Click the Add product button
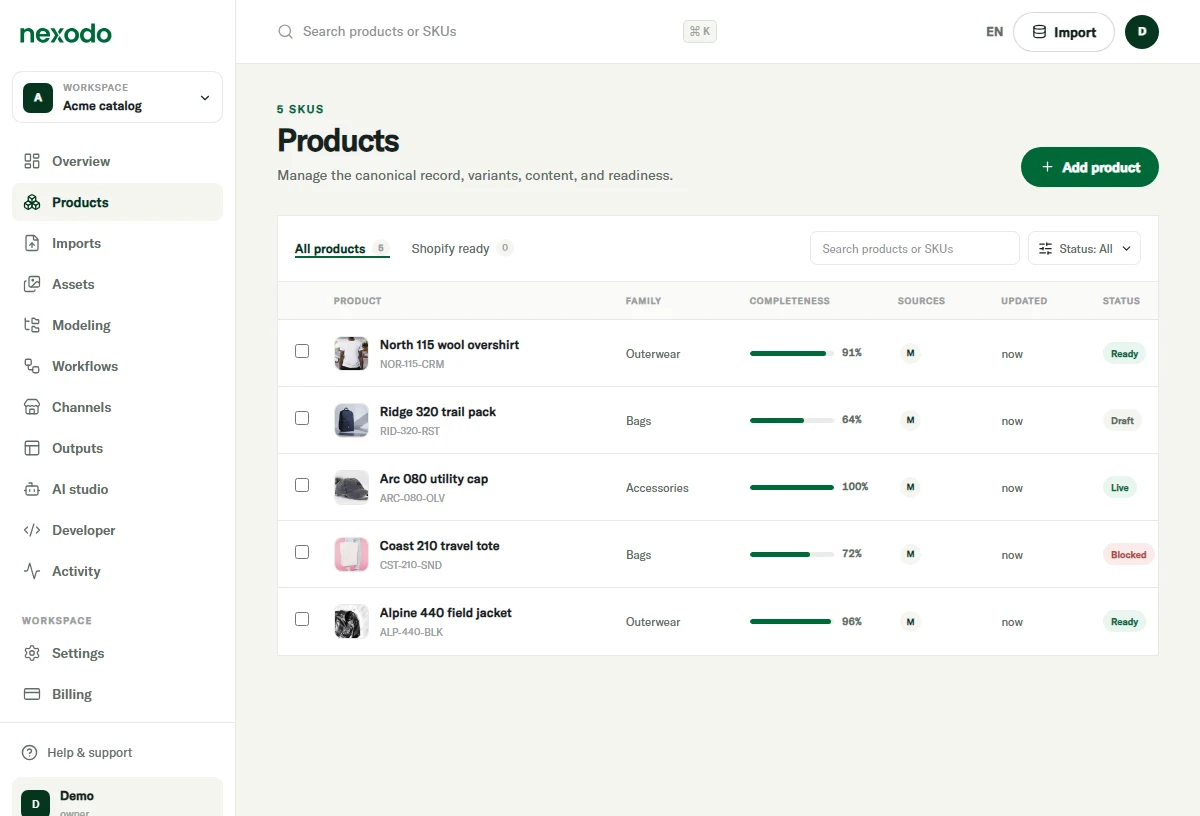 pyautogui.click(x=1090, y=167)
